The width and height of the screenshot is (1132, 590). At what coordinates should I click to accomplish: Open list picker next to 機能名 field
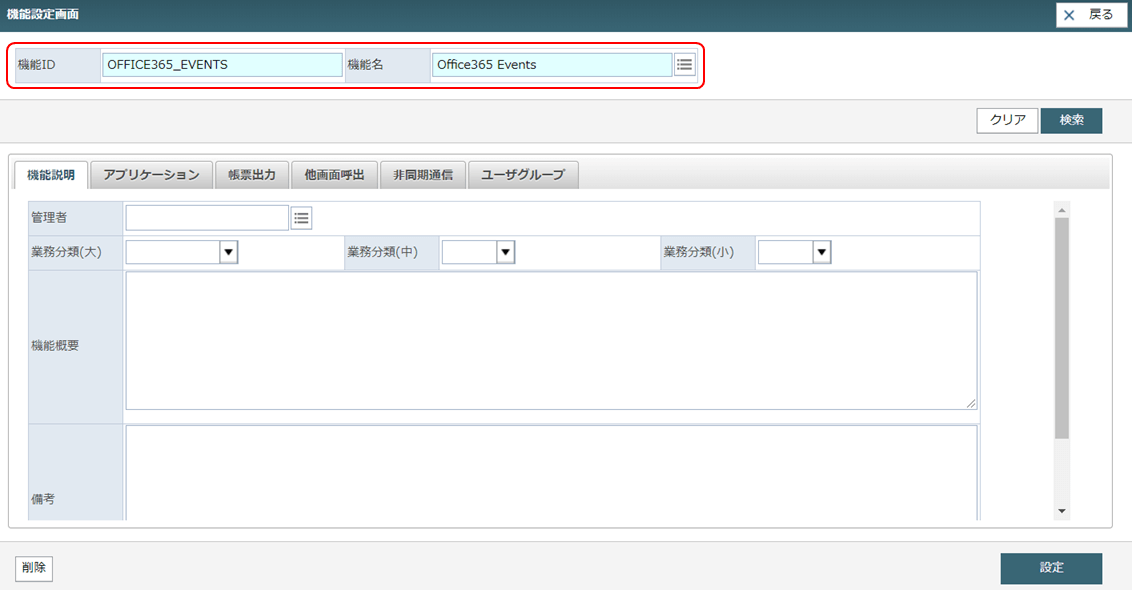coord(684,65)
